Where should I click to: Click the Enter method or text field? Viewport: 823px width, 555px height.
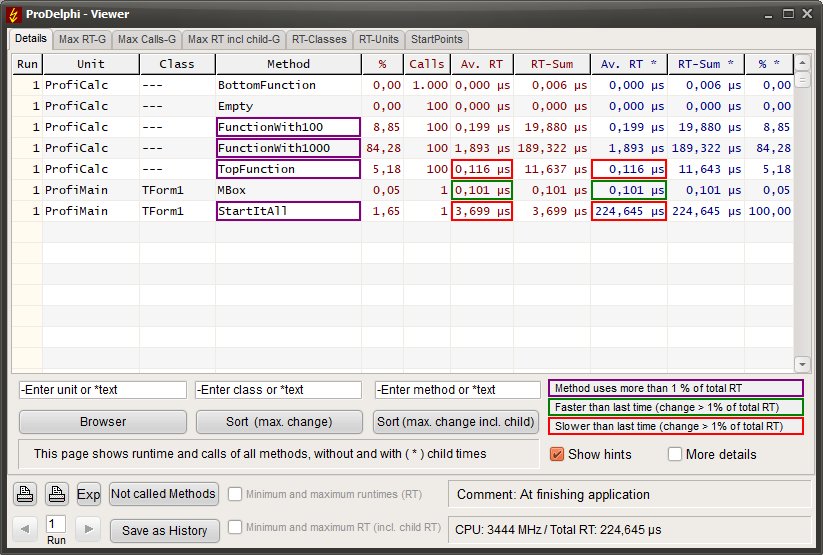pyautogui.click(x=457, y=389)
